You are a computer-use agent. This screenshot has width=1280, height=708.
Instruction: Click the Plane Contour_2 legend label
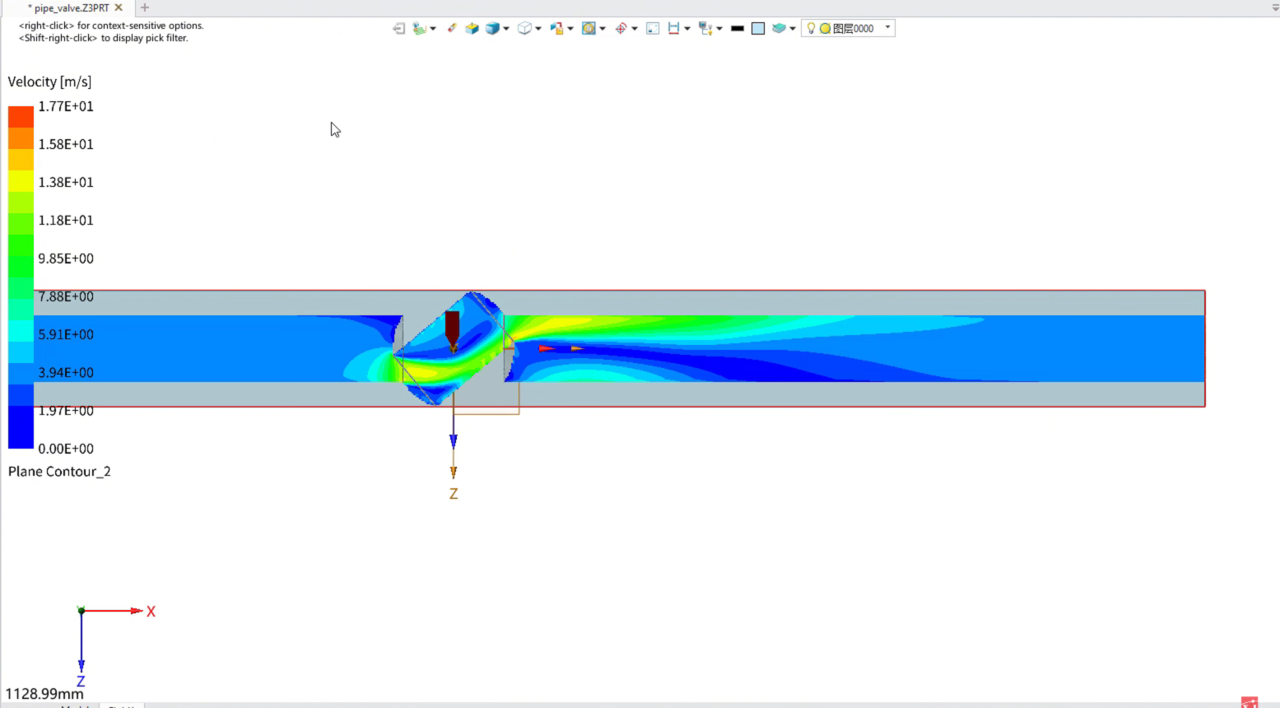tap(59, 471)
